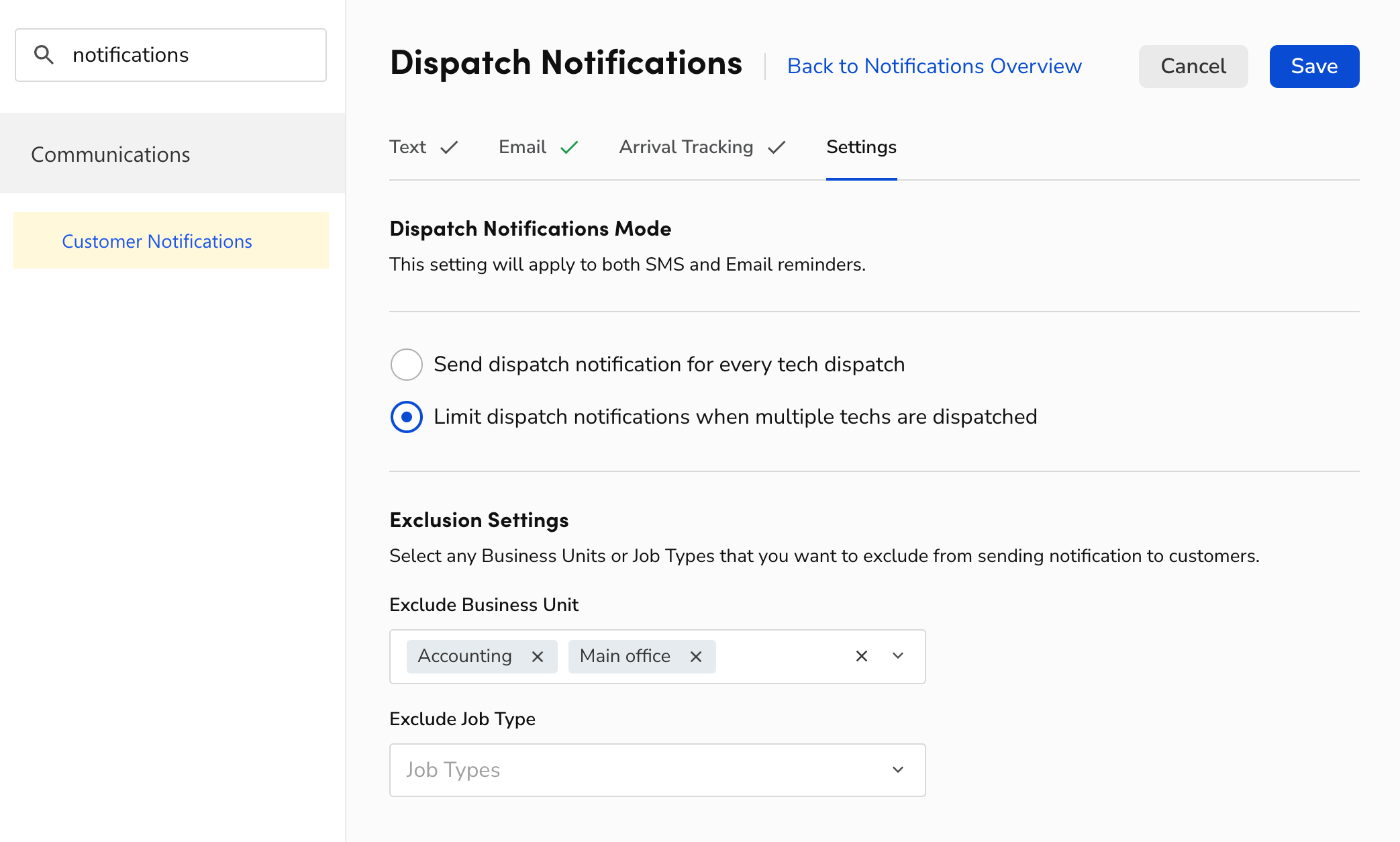The height and width of the screenshot is (842, 1400).
Task: Click the checkmark next to Arrival Tracking
Action: tap(776, 146)
